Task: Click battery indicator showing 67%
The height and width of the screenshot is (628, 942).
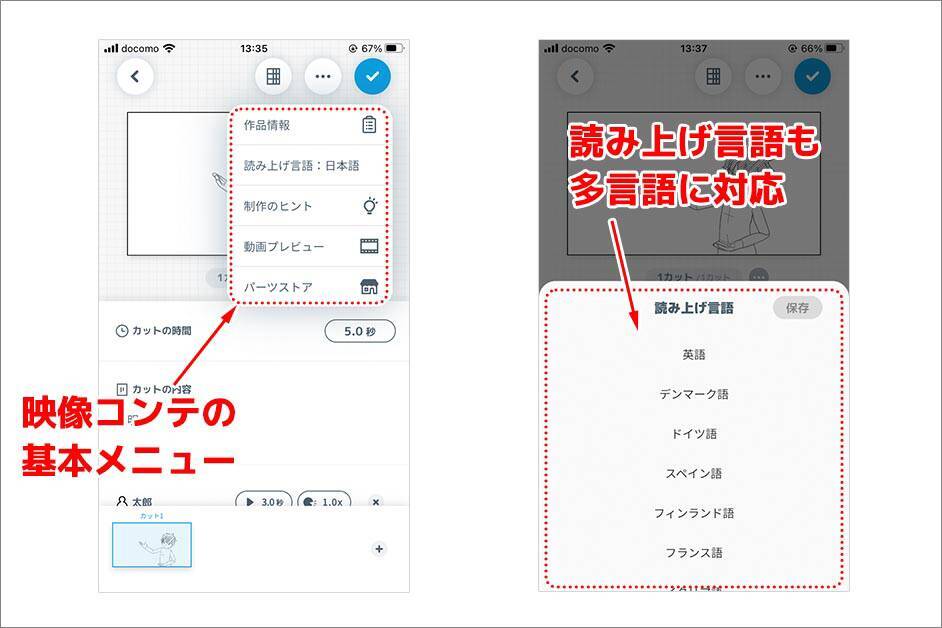Action: [376, 48]
